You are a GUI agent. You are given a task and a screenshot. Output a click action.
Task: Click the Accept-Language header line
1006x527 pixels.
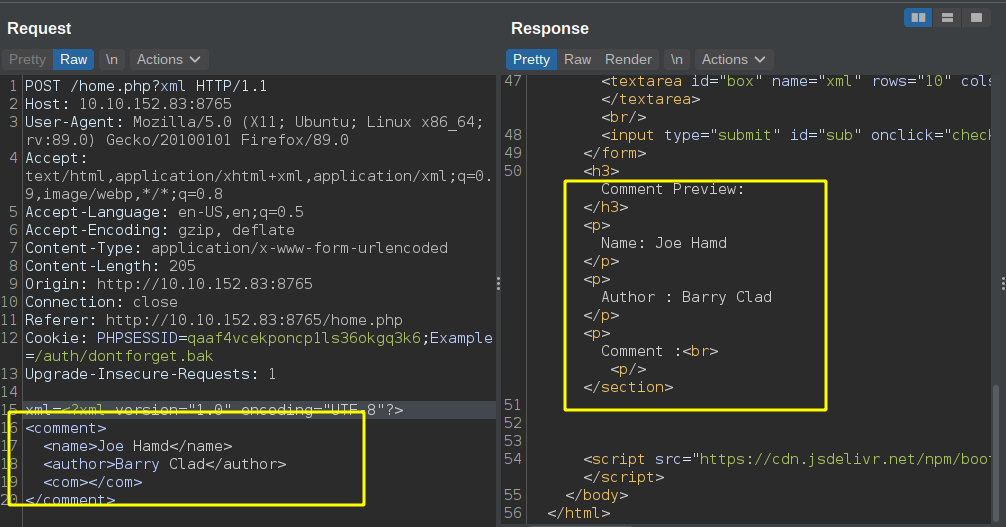[164, 212]
